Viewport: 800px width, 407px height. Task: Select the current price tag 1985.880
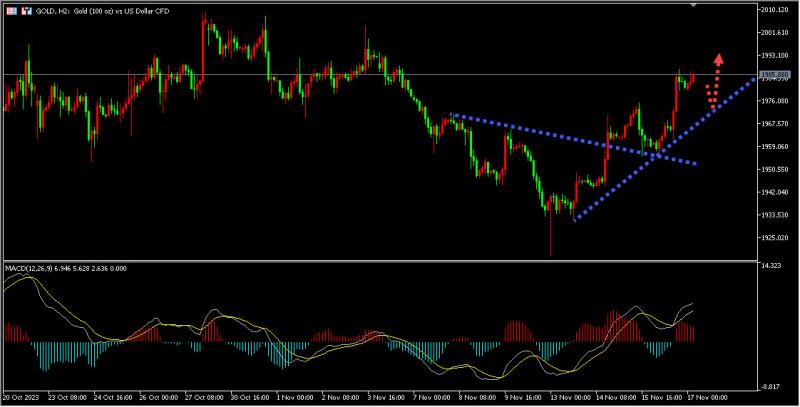point(774,75)
